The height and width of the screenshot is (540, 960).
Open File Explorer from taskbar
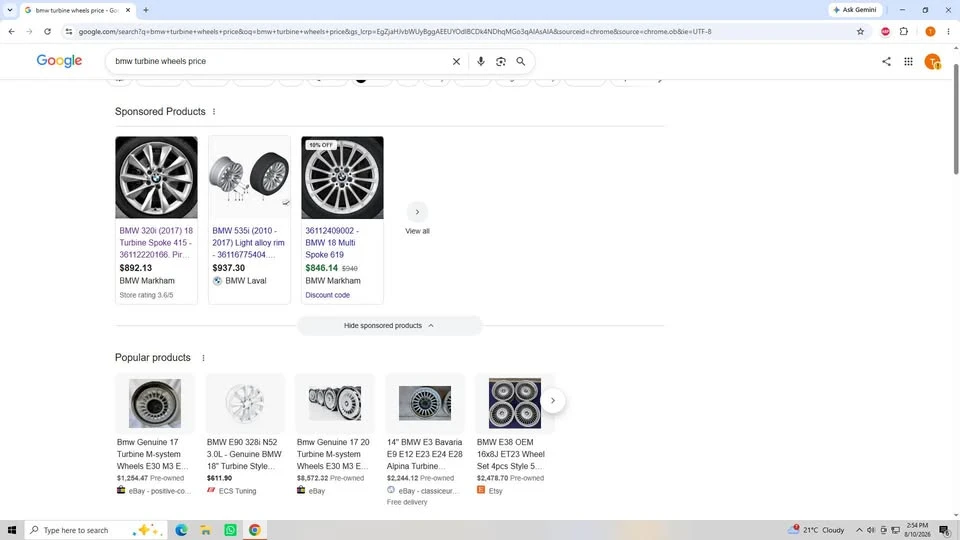pos(206,530)
